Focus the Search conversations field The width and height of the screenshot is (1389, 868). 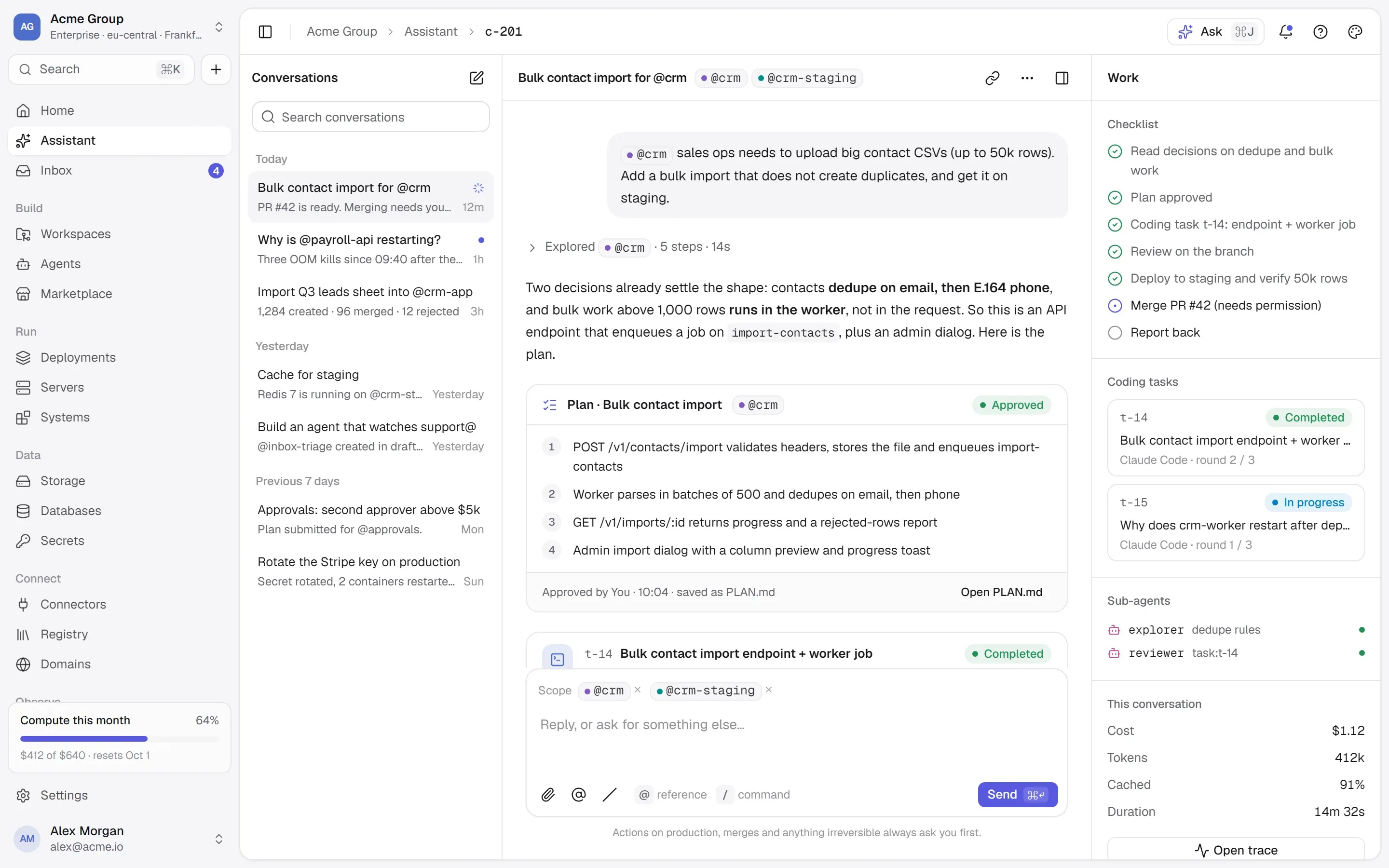(x=370, y=117)
